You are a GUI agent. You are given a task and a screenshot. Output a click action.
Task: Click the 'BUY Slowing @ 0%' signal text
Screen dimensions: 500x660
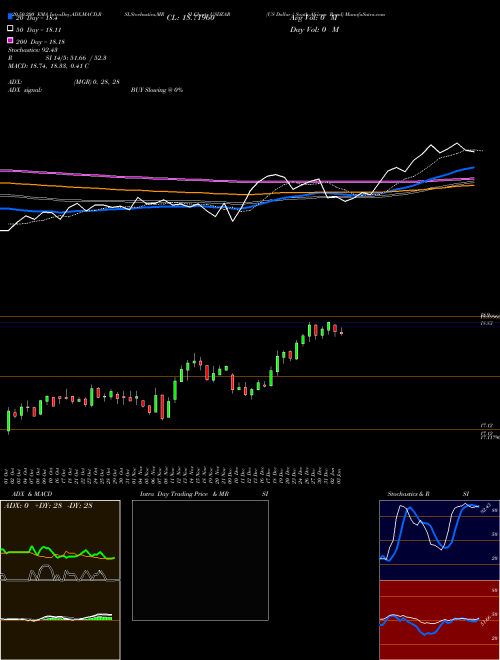pyautogui.click(x=157, y=90)
